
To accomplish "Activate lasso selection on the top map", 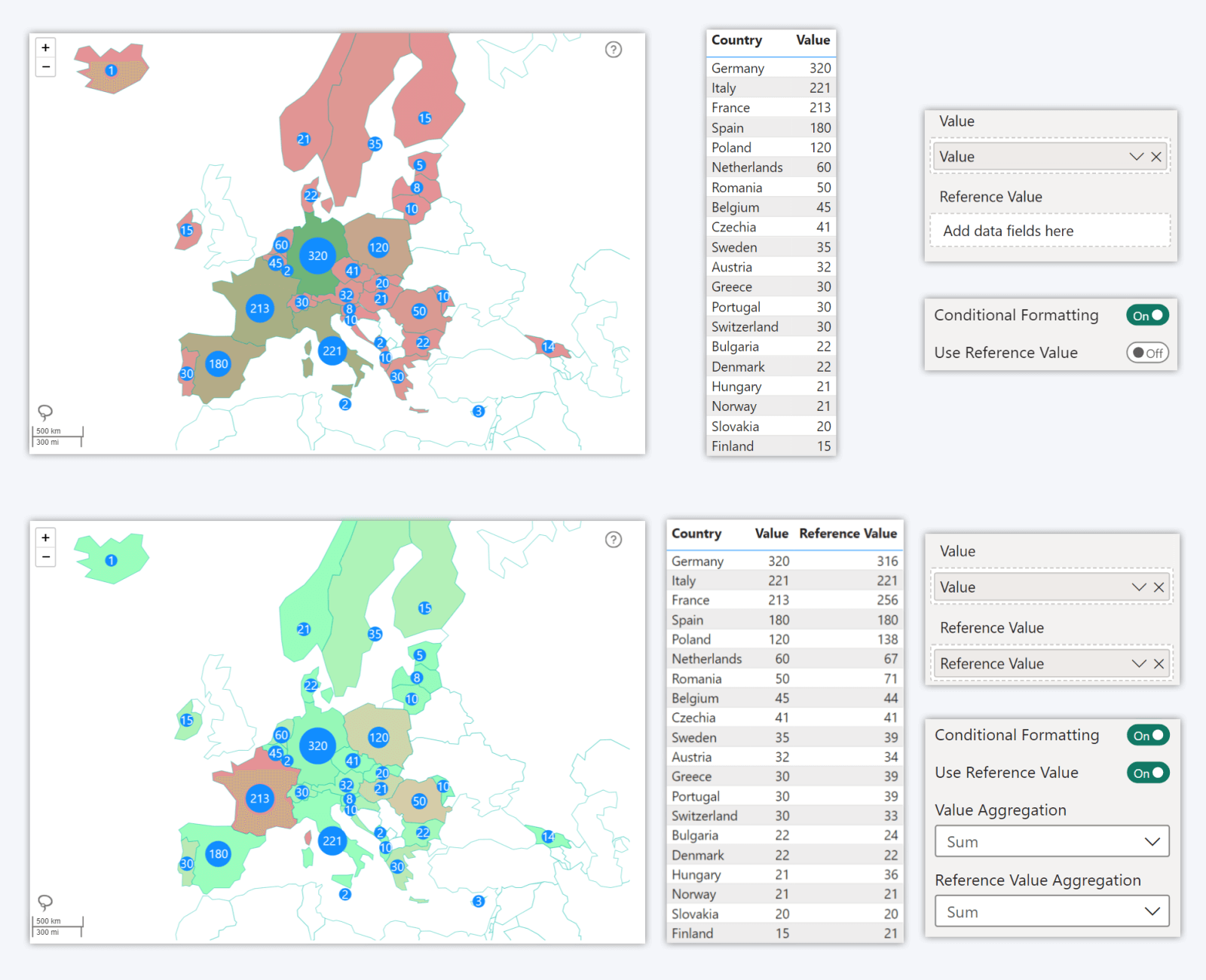I will [45, 412].
